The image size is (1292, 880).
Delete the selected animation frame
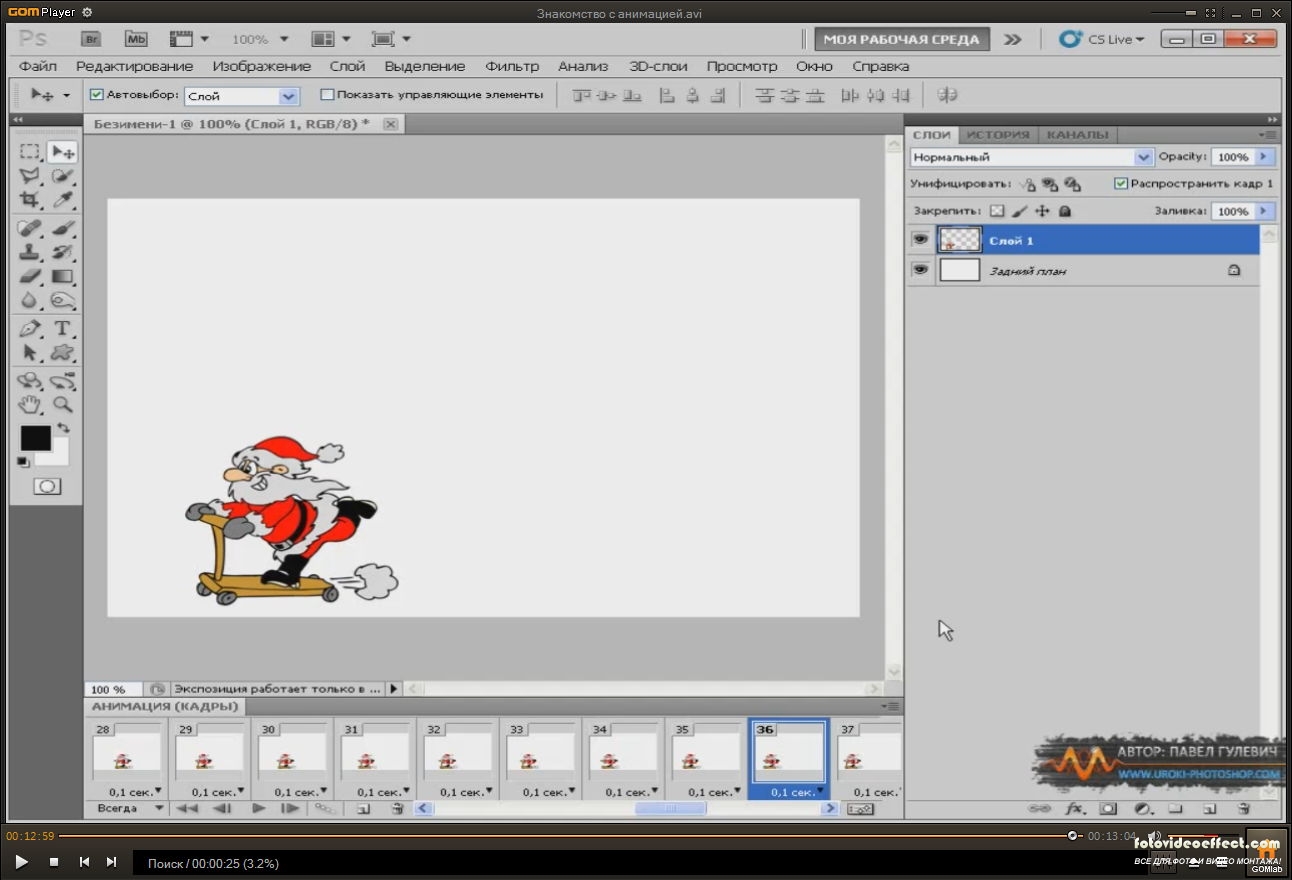(x=397, y=808)
